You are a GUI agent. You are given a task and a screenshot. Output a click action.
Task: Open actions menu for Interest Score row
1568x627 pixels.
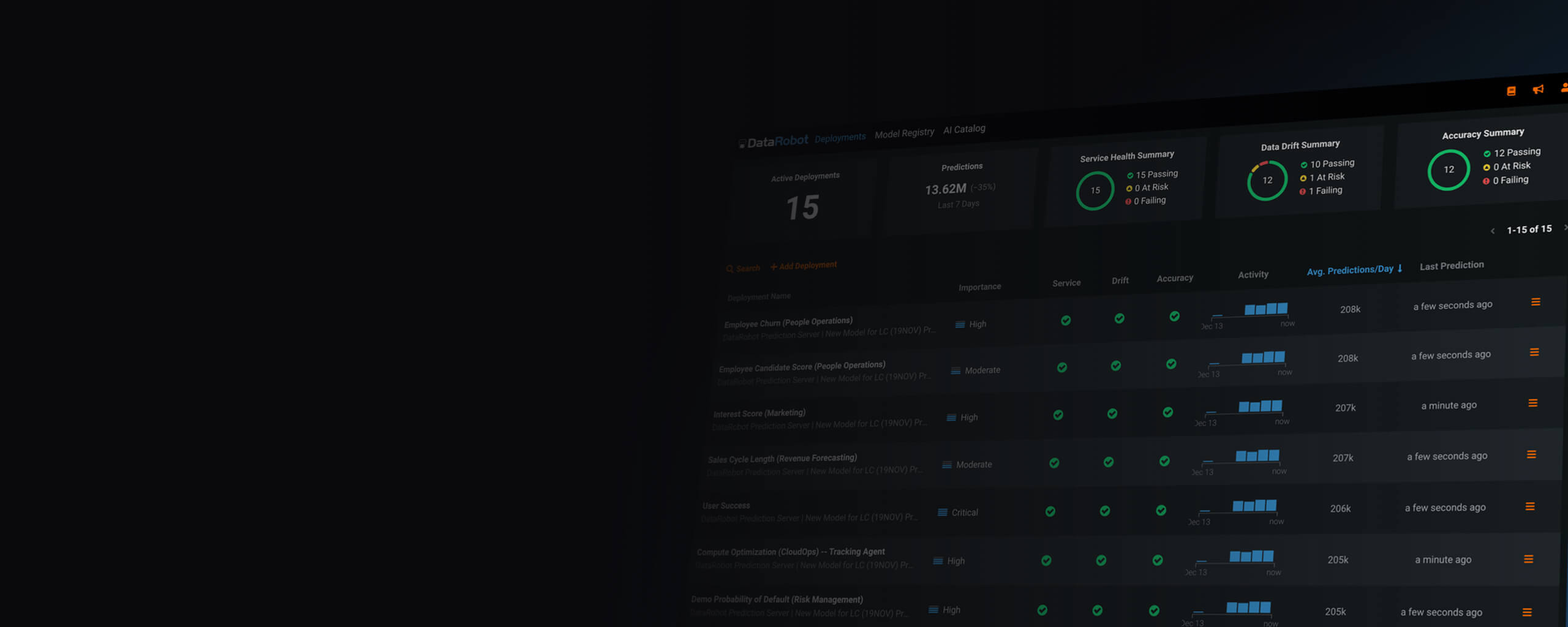1532,403
